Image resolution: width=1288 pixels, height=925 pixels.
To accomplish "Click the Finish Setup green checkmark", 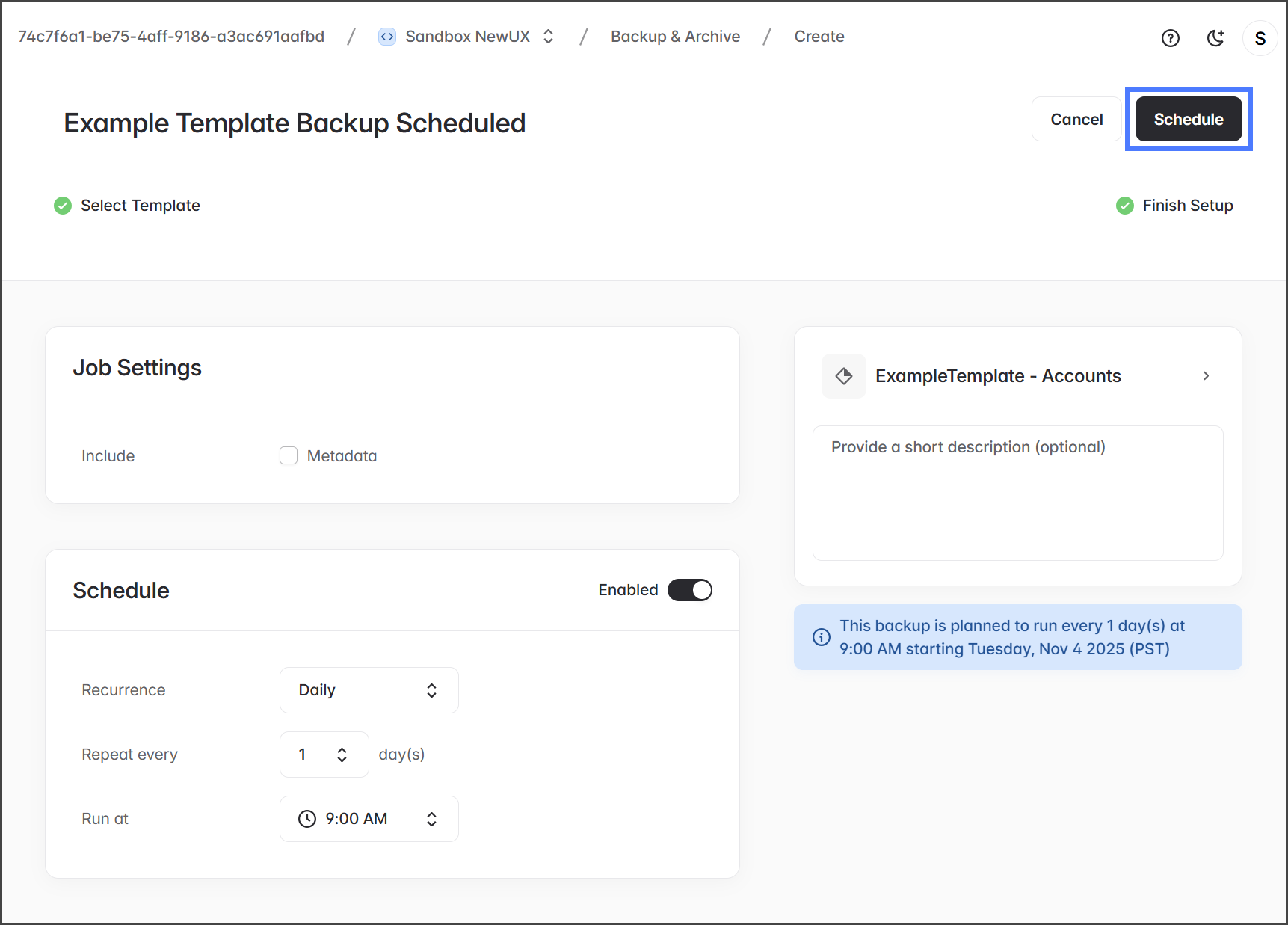I will pos(1124,206).
